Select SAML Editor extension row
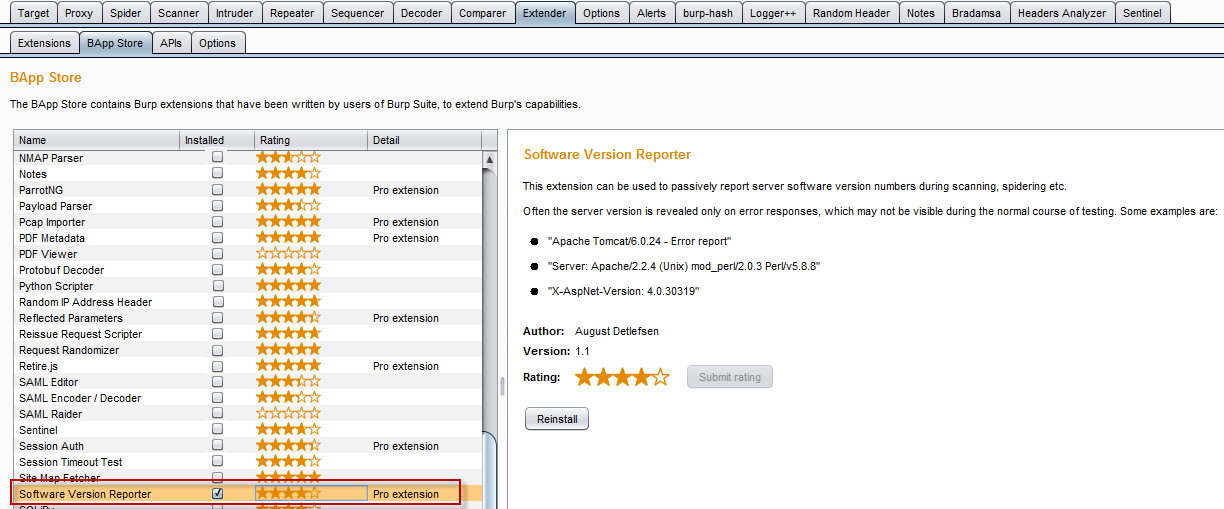The width and height of the screenshot is (1224, 509). click(248, 381)
